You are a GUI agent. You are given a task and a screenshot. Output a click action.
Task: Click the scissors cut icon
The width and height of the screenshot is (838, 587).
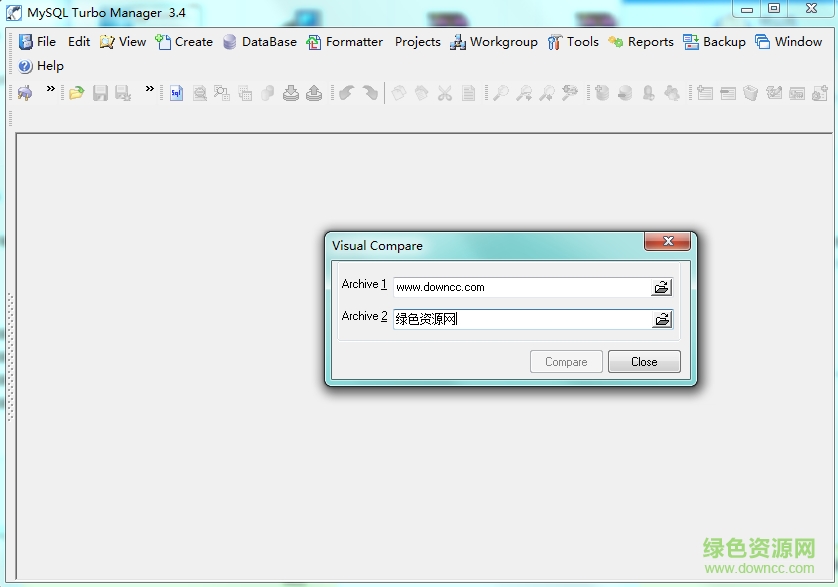tap(445, 93)
